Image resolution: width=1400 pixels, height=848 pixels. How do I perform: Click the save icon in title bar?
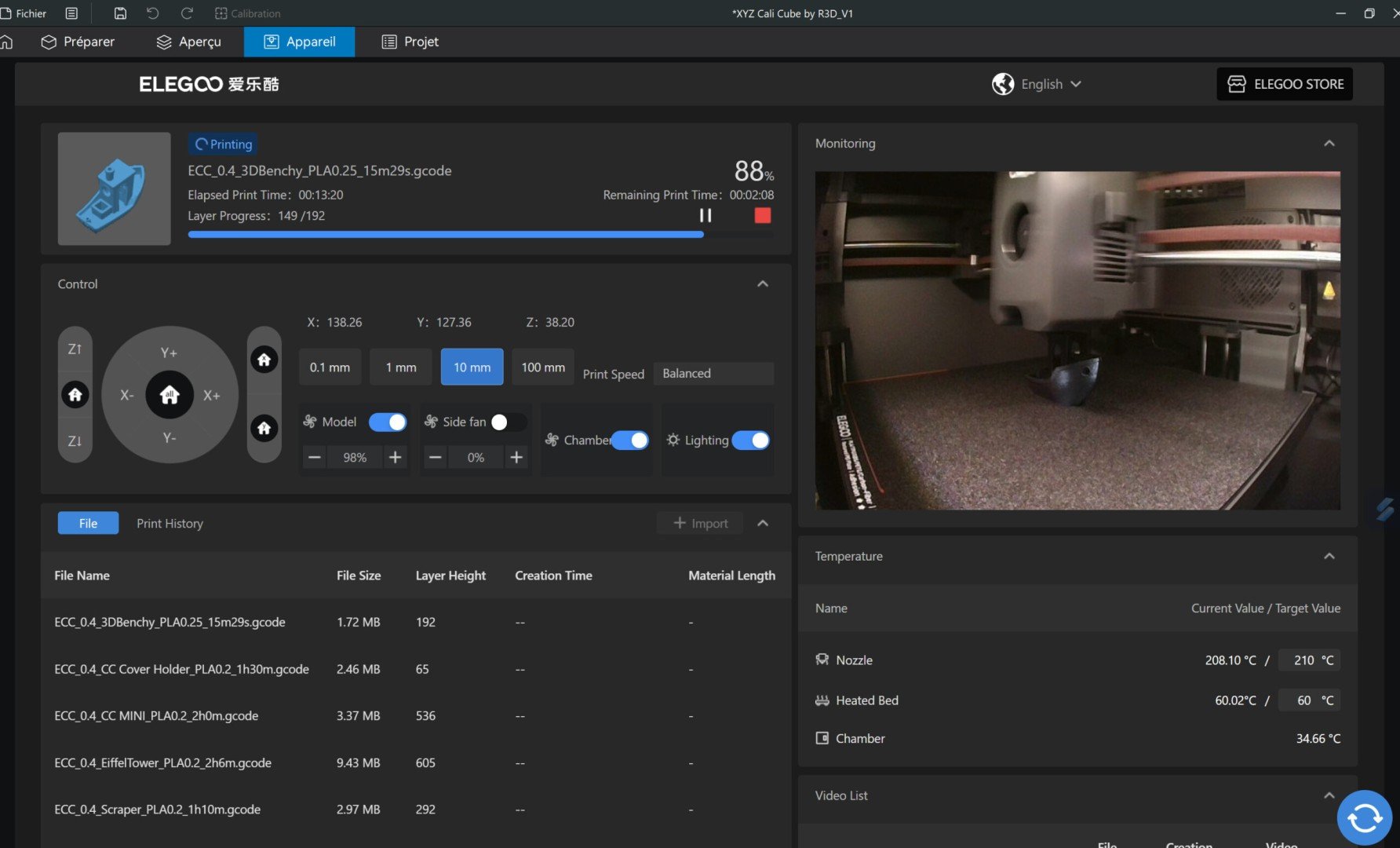[120, 13]
